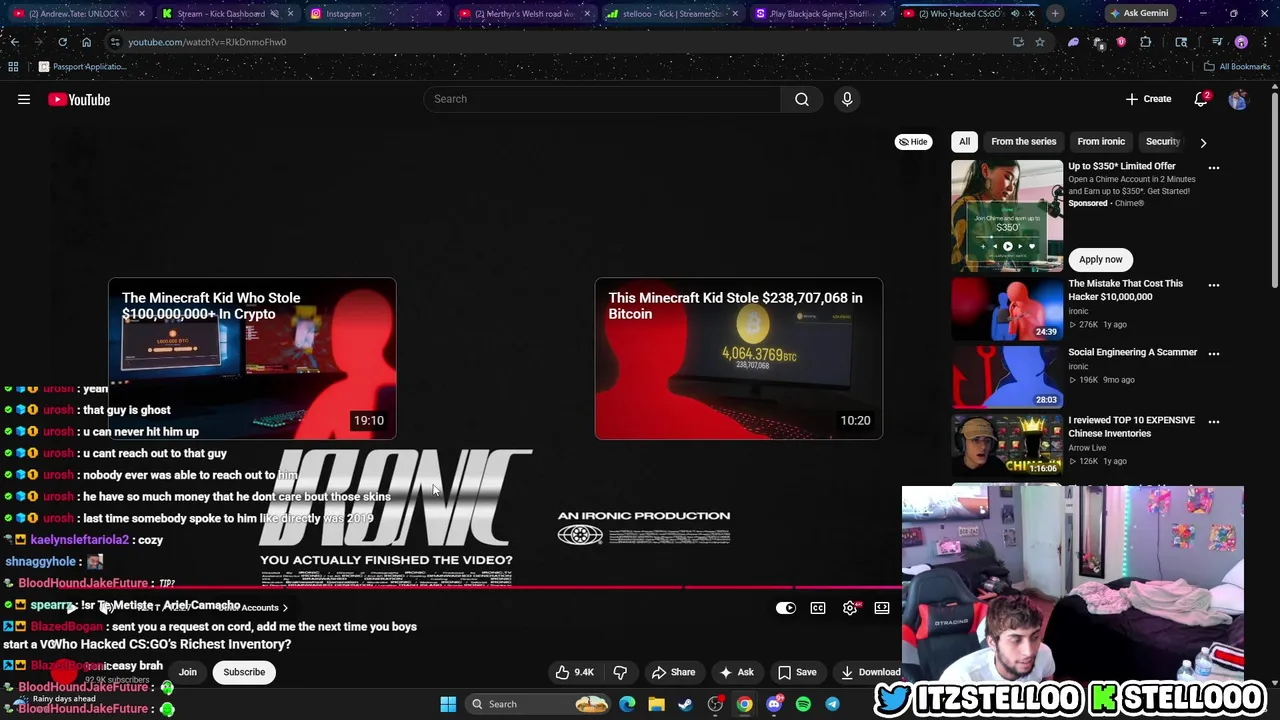Open Social Engineering A Scammer thumbnail
The width and height of the screenshot is (1280, 720).
pos(1007,376)
